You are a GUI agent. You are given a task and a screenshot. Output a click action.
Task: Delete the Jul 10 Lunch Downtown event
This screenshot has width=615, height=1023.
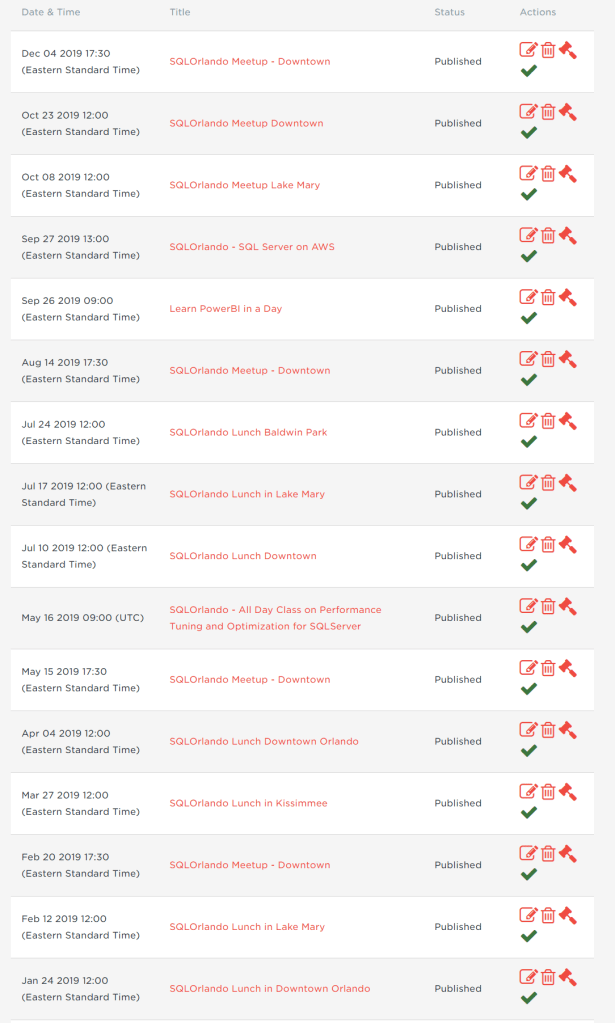pos(548,545)
